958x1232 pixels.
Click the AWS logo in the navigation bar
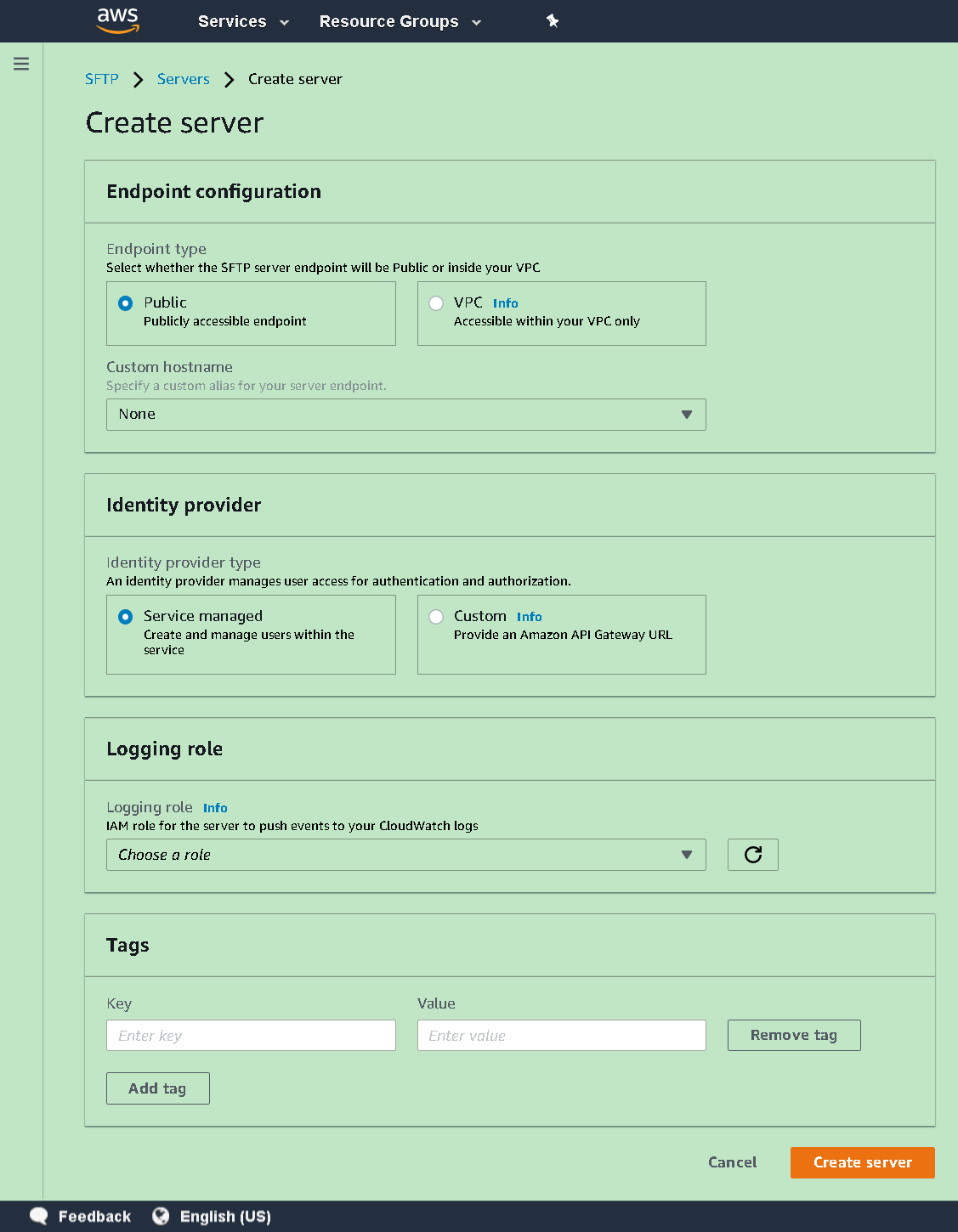[118, 20]
